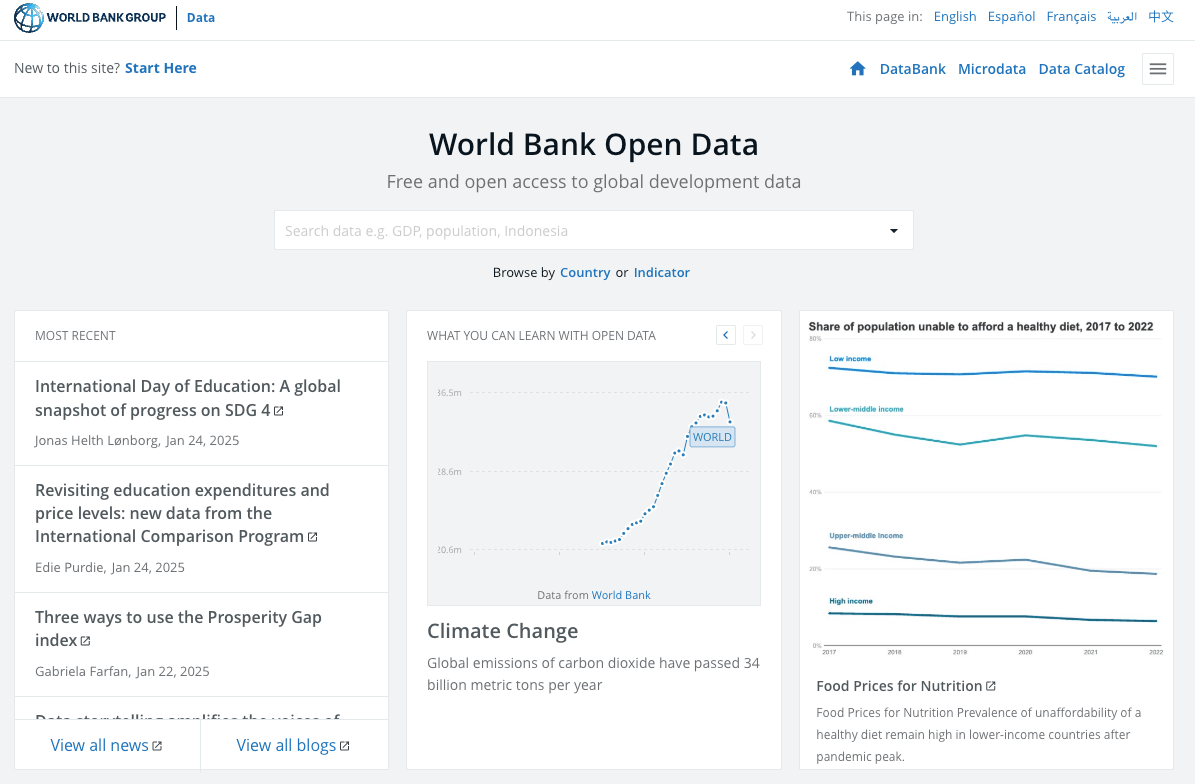The height and width of the screenshot is (784, 1195).
Task: Browse by Indicator link
Action: (x=662, y=272)
